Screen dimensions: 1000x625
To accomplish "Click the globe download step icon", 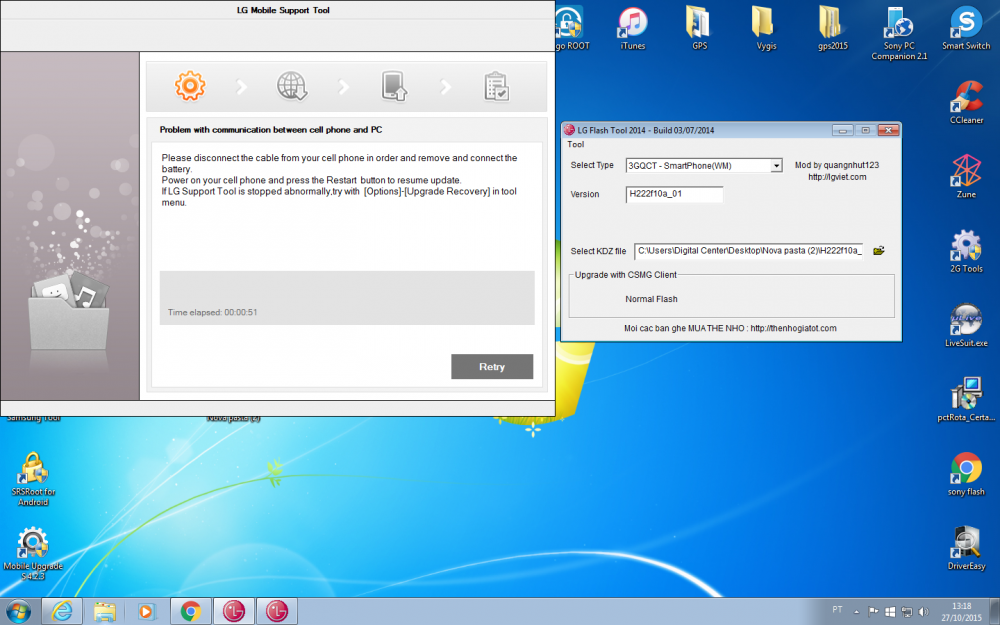I will (292, 86).
